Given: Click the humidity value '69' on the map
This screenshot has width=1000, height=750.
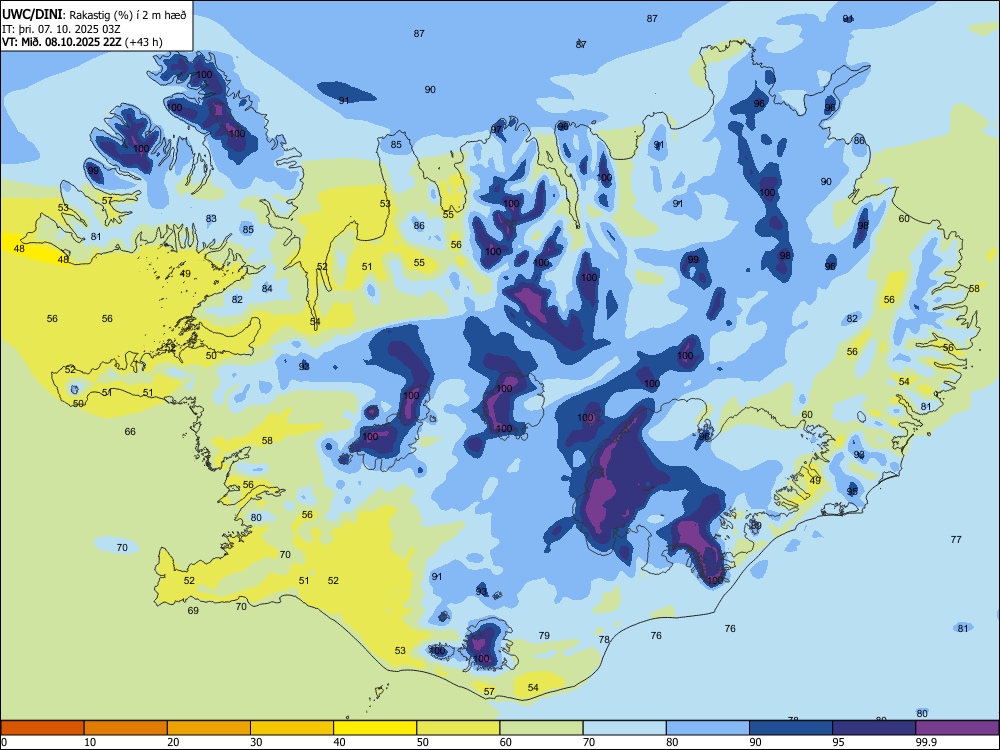Looking at the screenshot, I should pos(193,610).
